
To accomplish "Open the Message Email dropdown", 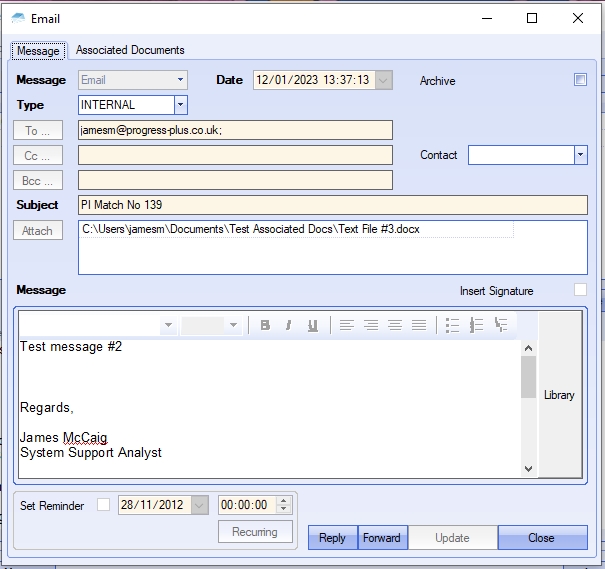I will pyautogui.click(x=180, y=80).
